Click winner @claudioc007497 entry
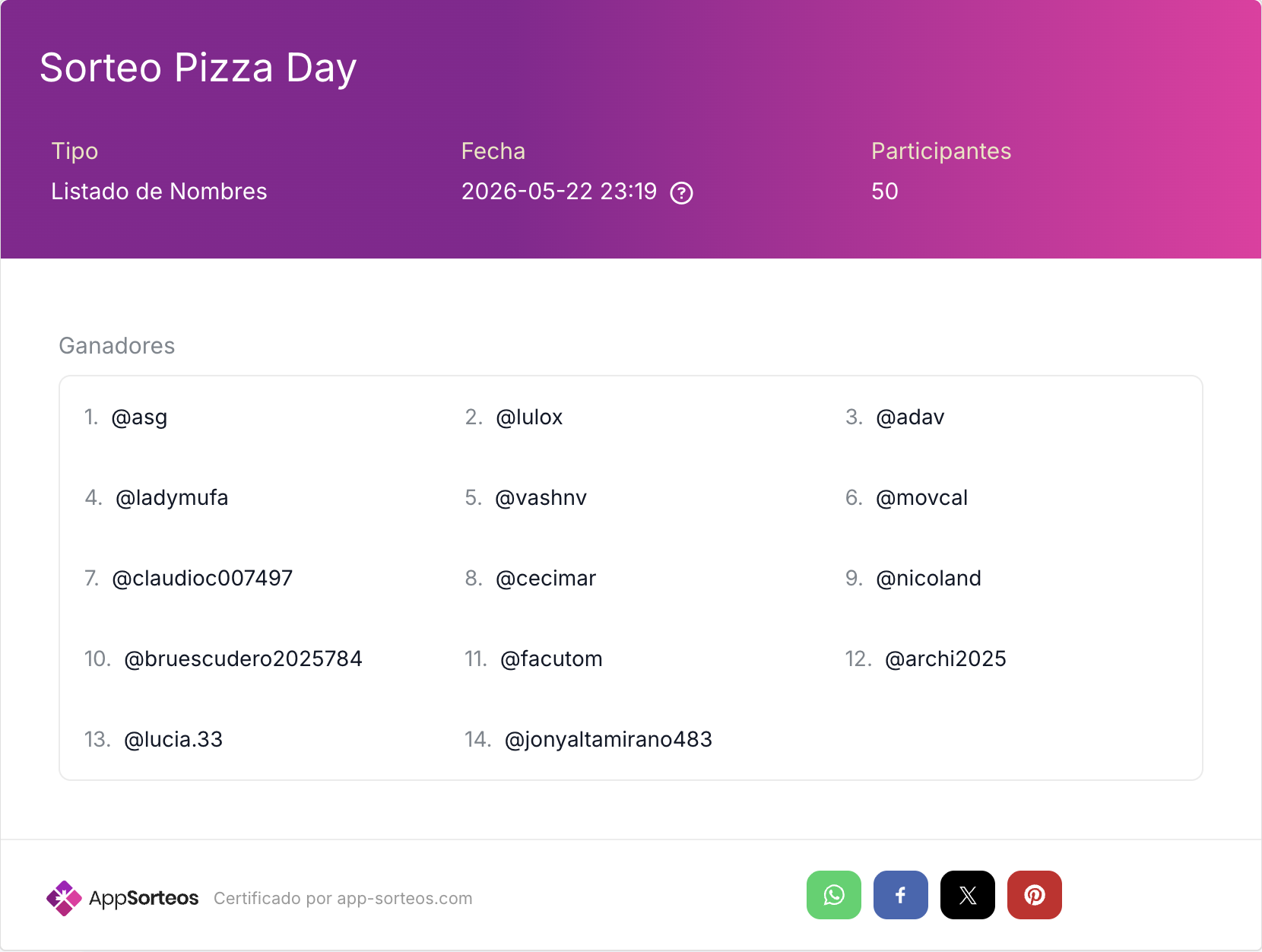The height and width of the screenshot is (952, 1262). click(202, 579)
